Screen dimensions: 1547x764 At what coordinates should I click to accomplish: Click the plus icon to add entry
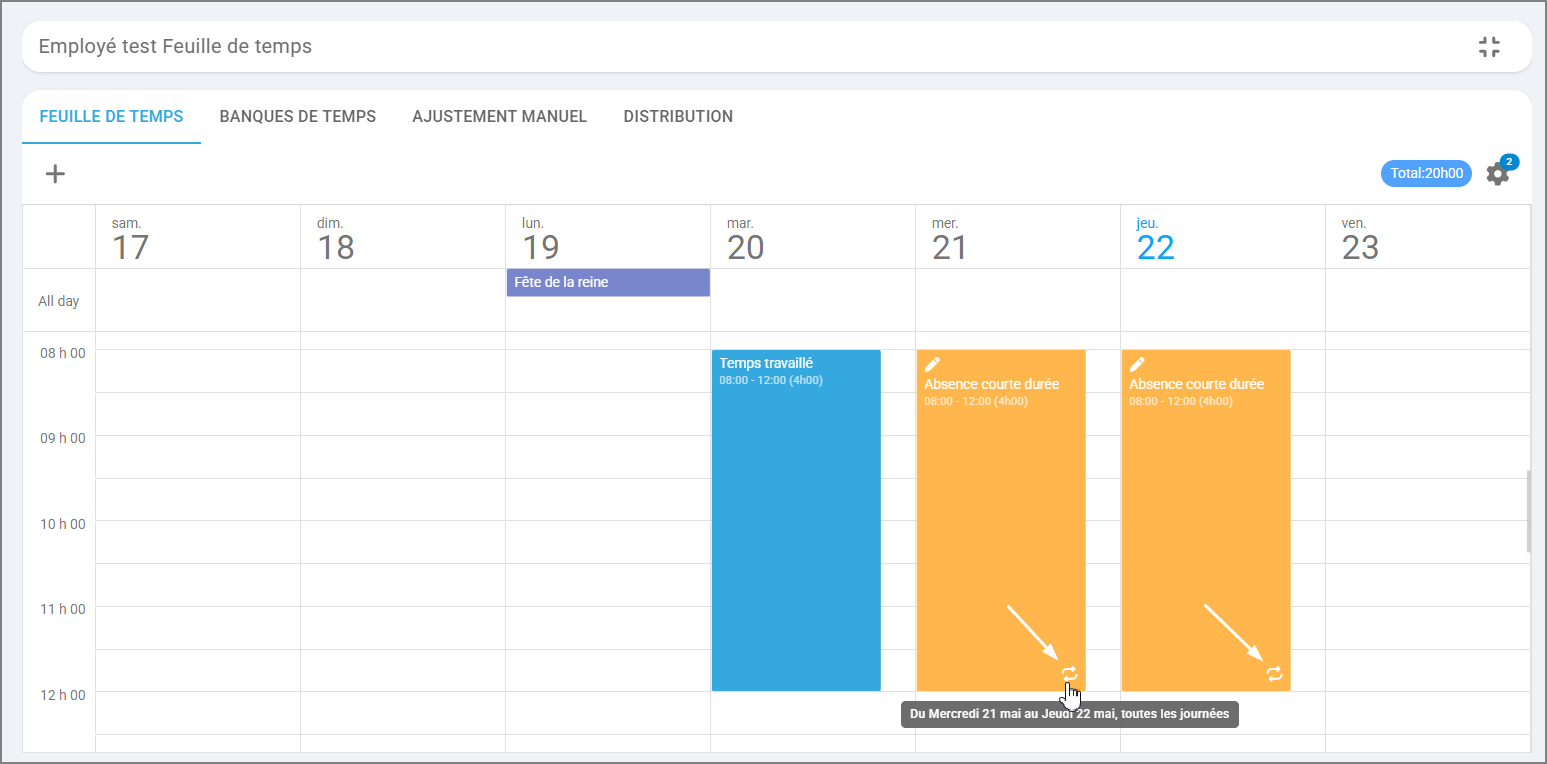[56, 174]
